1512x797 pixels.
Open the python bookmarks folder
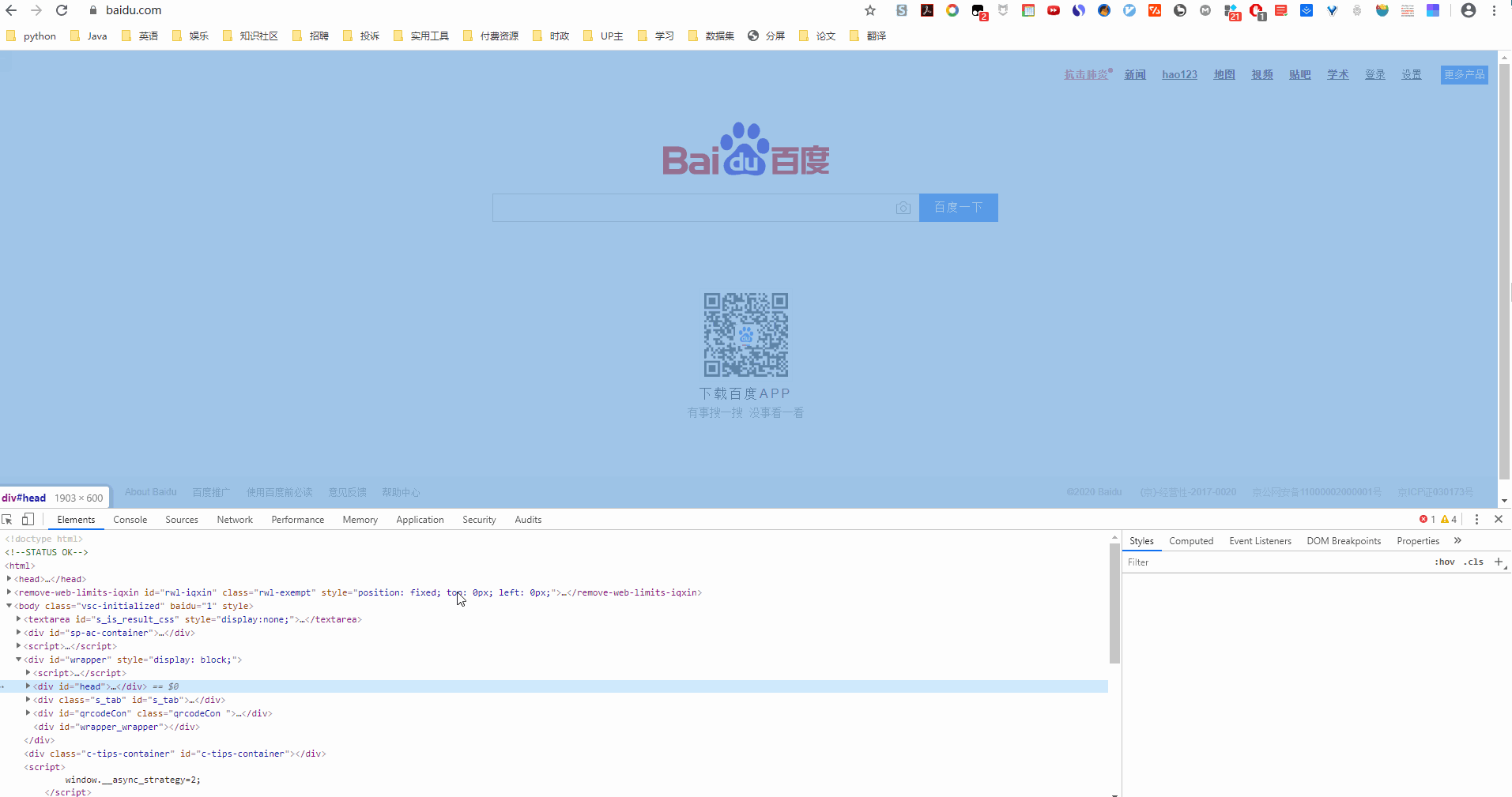(32, 36)
